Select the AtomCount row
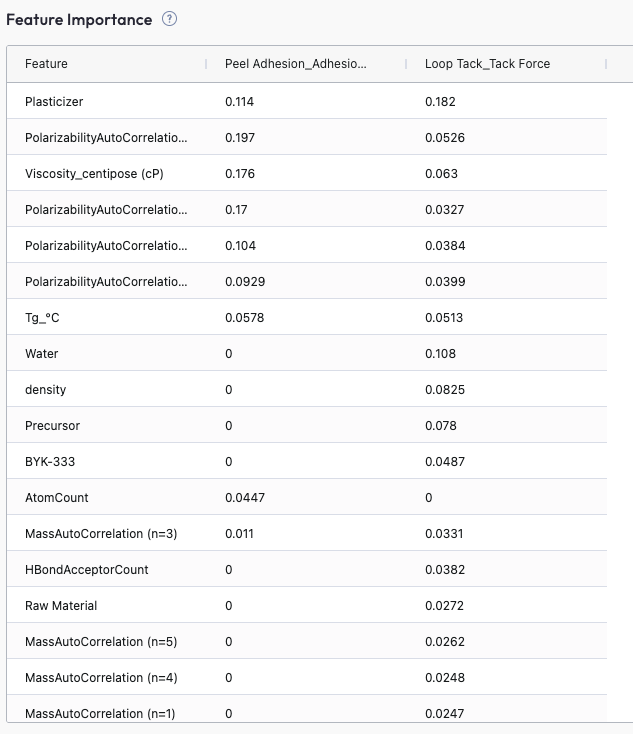This screenshot has width=633, height=734. [307, 498]
